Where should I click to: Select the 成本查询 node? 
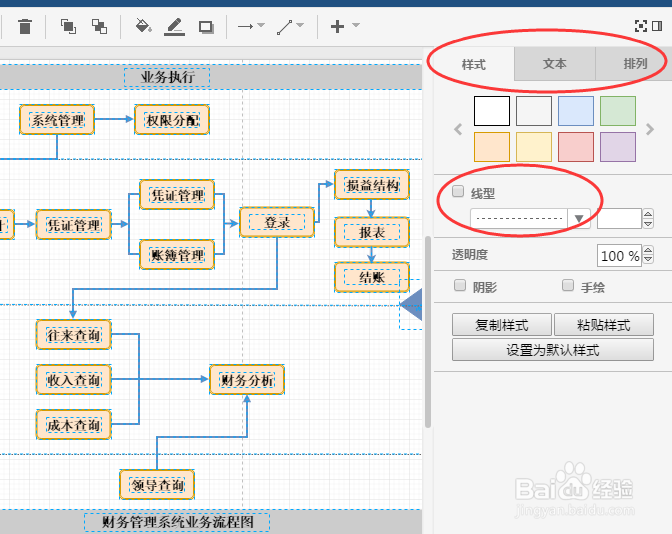(74, 425)
